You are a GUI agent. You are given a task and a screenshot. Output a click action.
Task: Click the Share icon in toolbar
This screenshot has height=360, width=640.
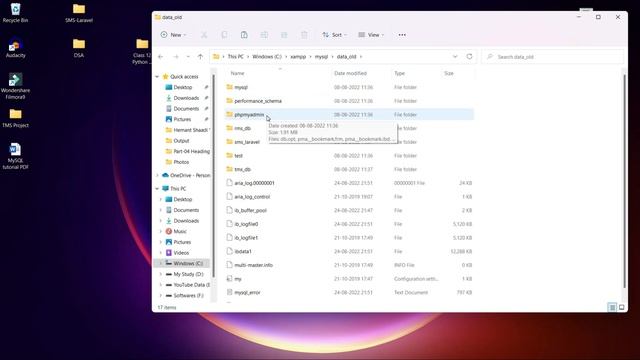(x=284, y=35)
